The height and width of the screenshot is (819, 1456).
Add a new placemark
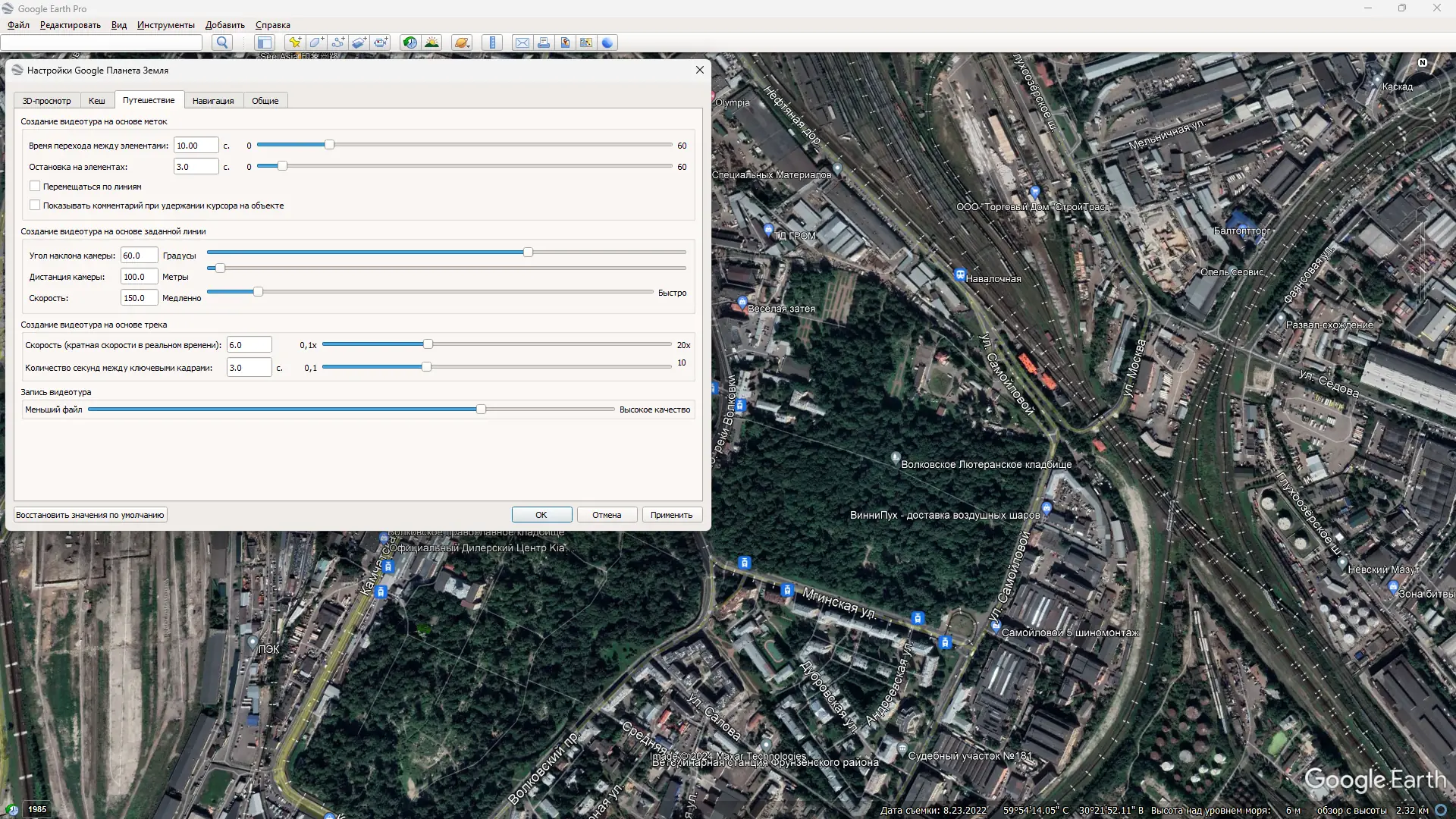(295, 42)
